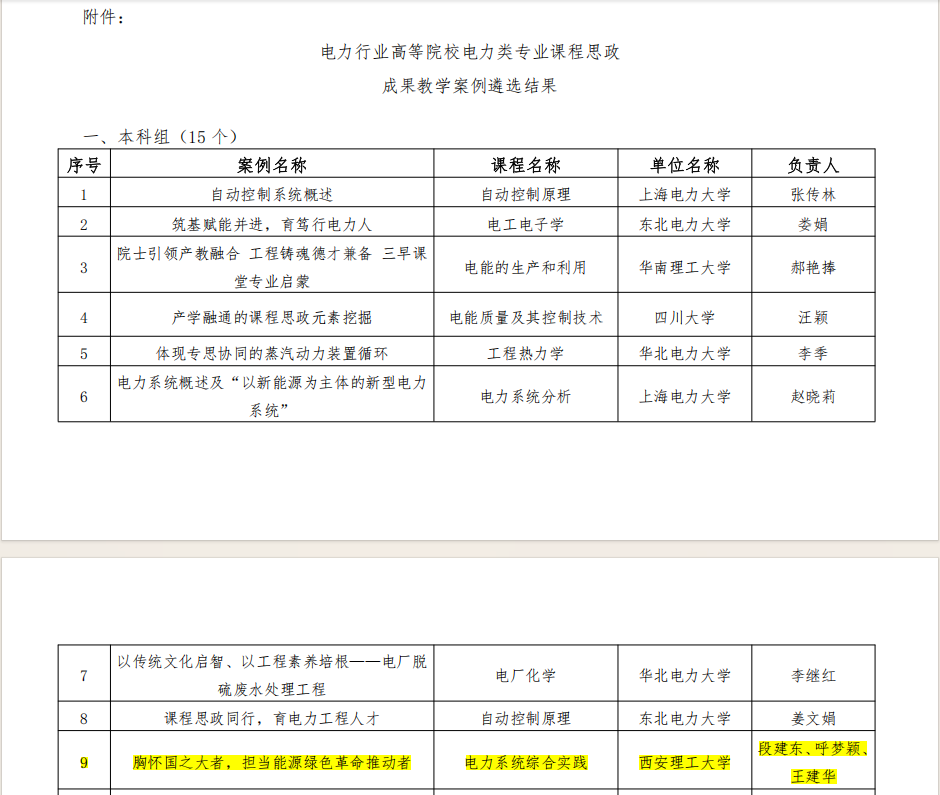Viewport: 940px width, 795px height.
Task: Click the '负责人' column header
Action: coord(813,165)
